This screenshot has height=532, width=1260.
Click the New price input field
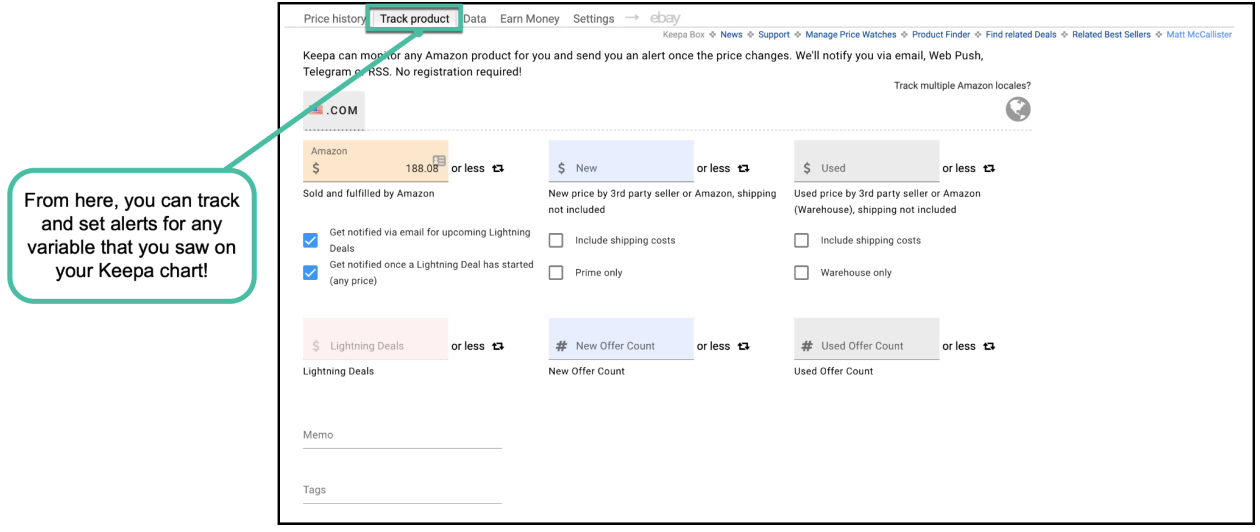[621, 161]
